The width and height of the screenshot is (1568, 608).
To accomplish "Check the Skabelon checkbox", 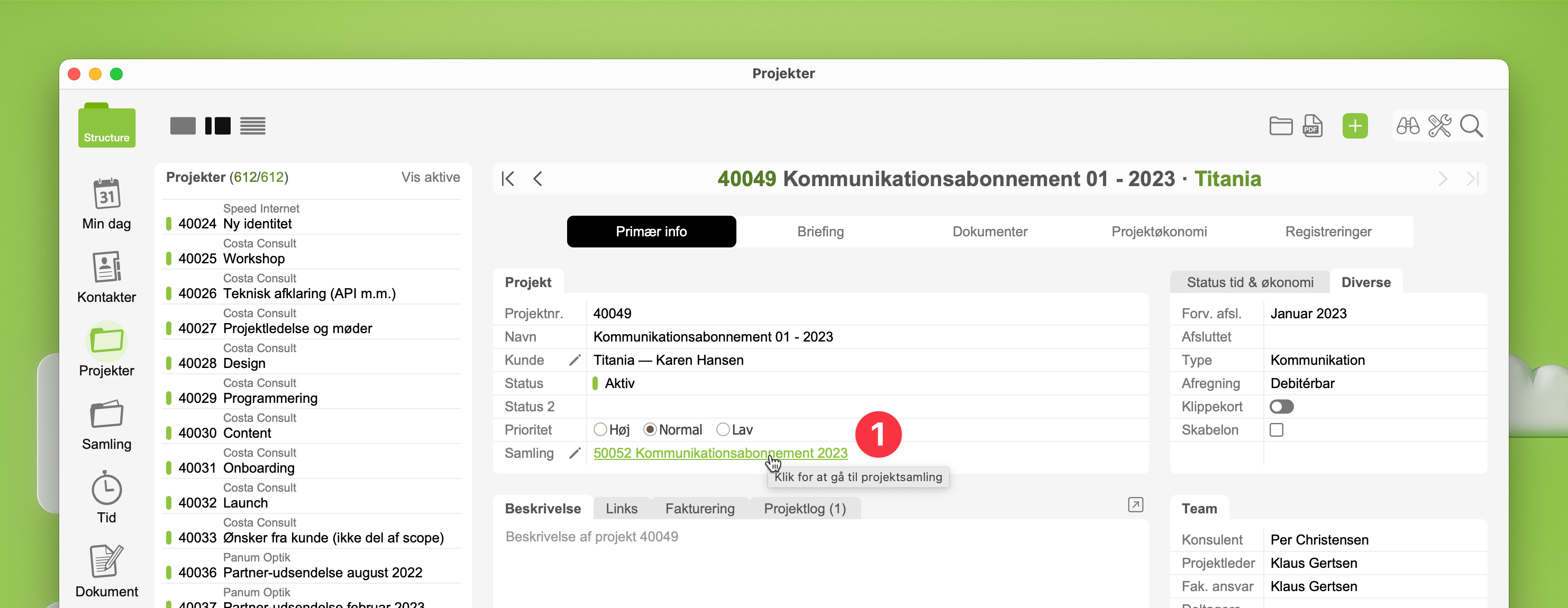I will [x=1277, y=430].
